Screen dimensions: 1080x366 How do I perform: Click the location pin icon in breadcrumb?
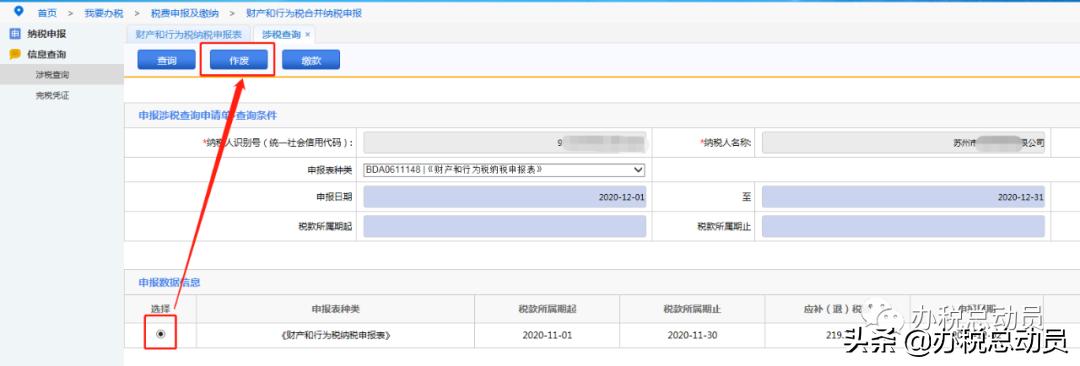coord(19,11)
